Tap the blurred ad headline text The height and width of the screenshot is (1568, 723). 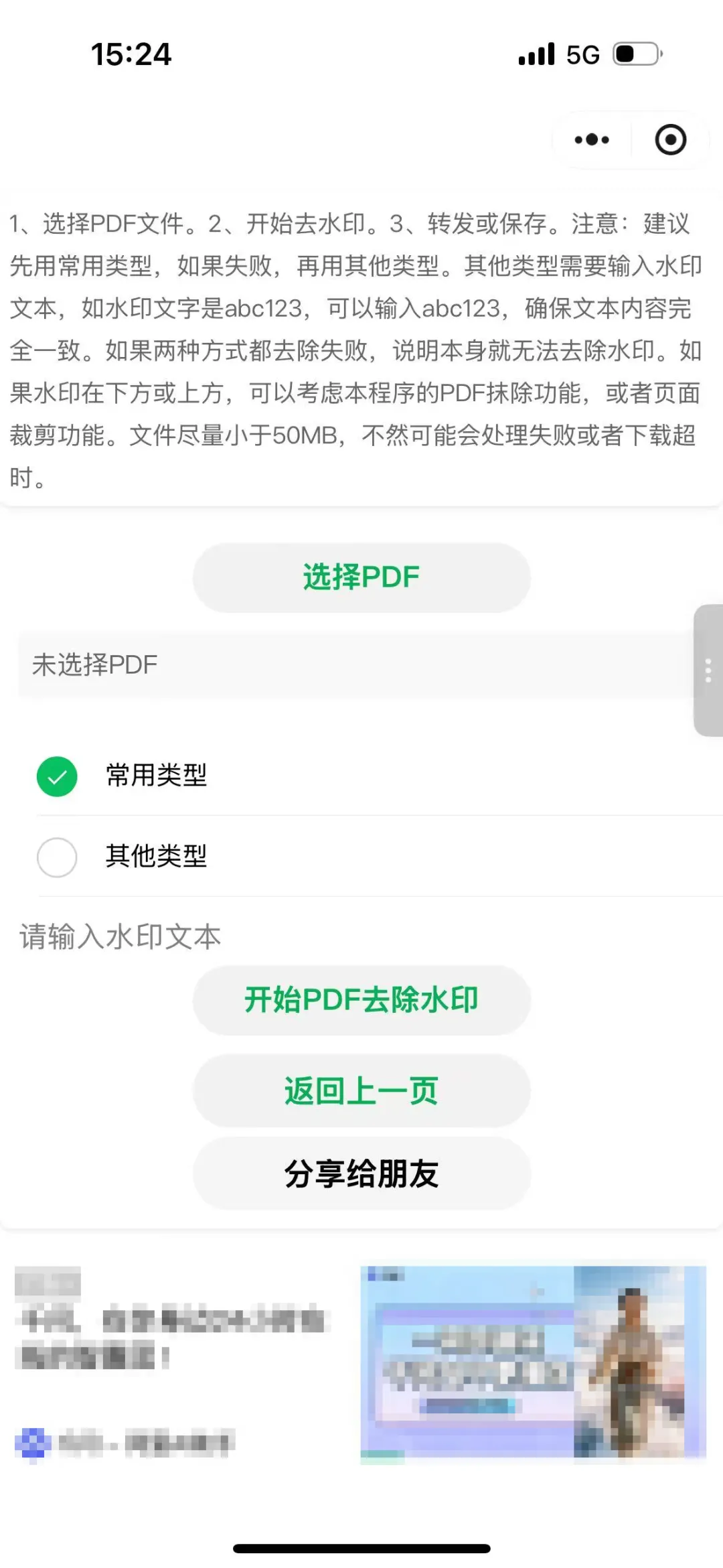[173, 1338]
